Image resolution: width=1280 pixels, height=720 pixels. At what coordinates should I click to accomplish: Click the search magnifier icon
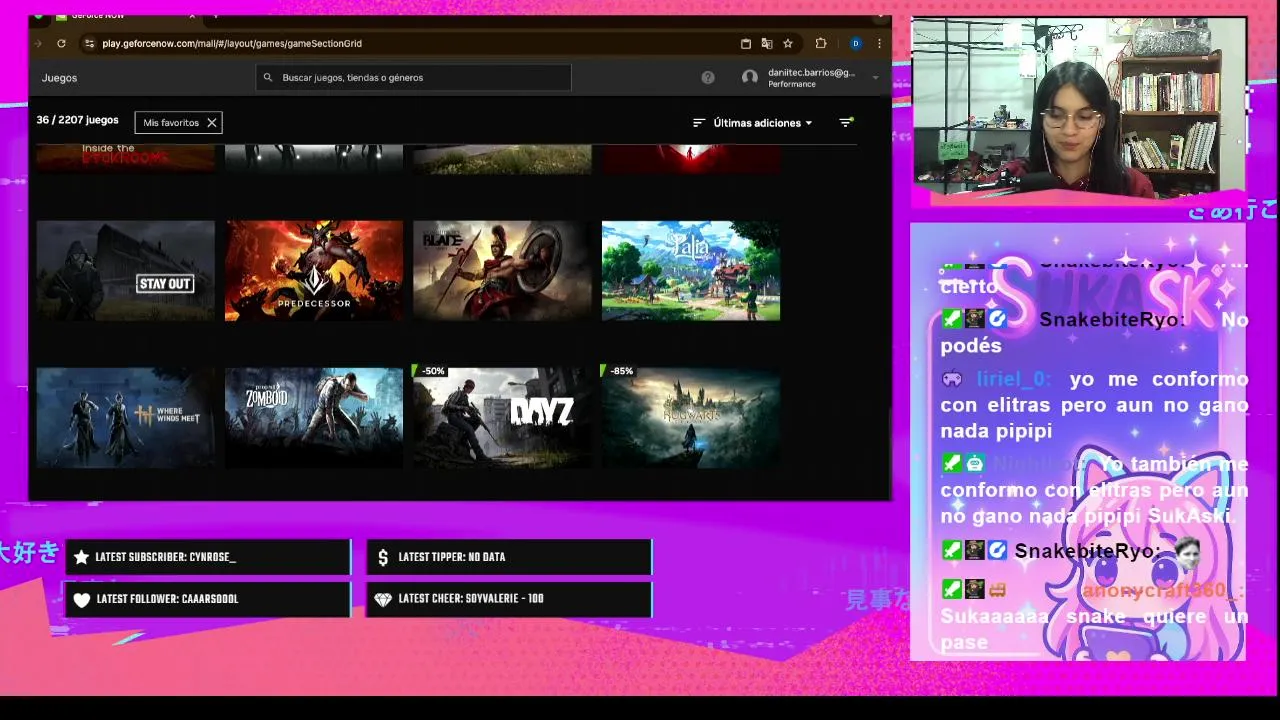268,77
